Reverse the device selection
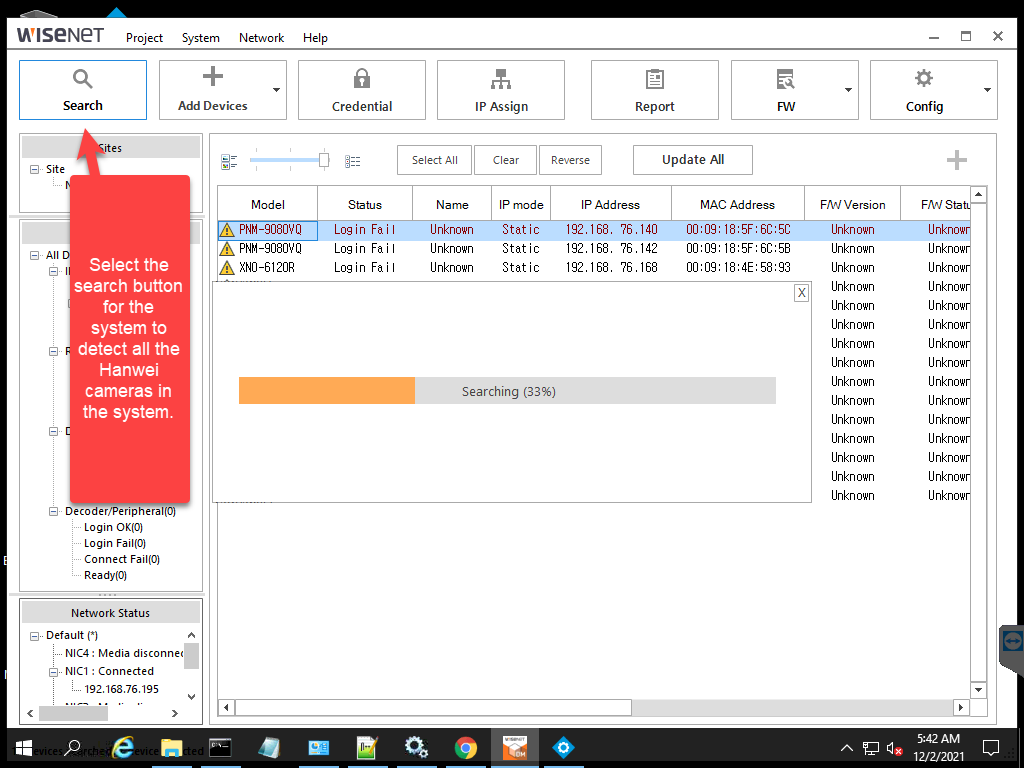 (x=570, y=159)
